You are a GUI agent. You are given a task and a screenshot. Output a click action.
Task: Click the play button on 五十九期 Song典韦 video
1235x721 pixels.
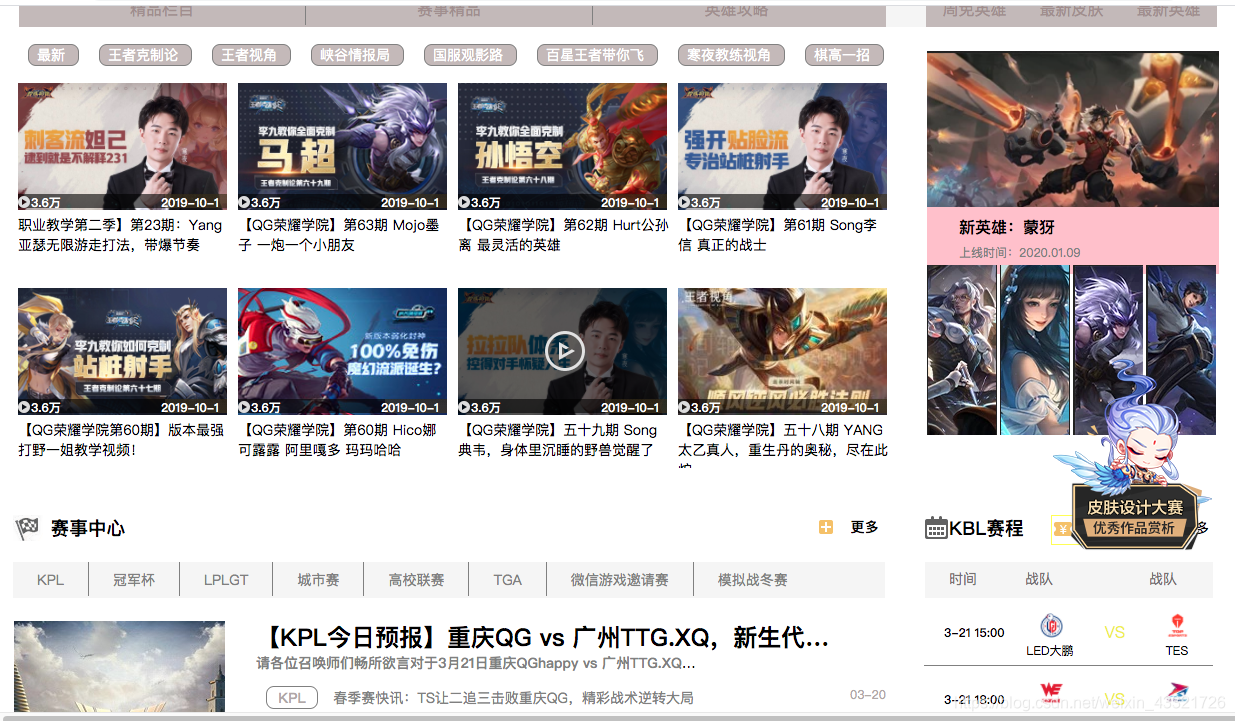pos(565,351)
